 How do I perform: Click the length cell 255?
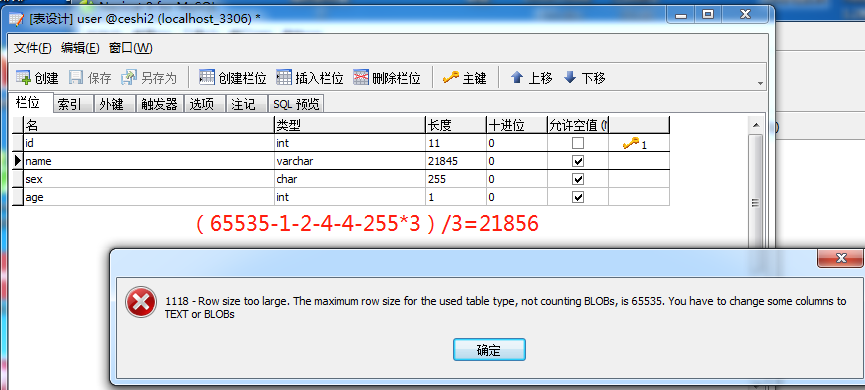(456, 179)
